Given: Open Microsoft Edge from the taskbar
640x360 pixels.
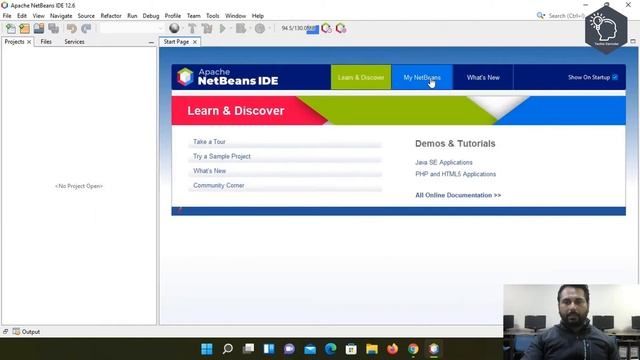Looking at the screenshot, I should click(331, 349).
